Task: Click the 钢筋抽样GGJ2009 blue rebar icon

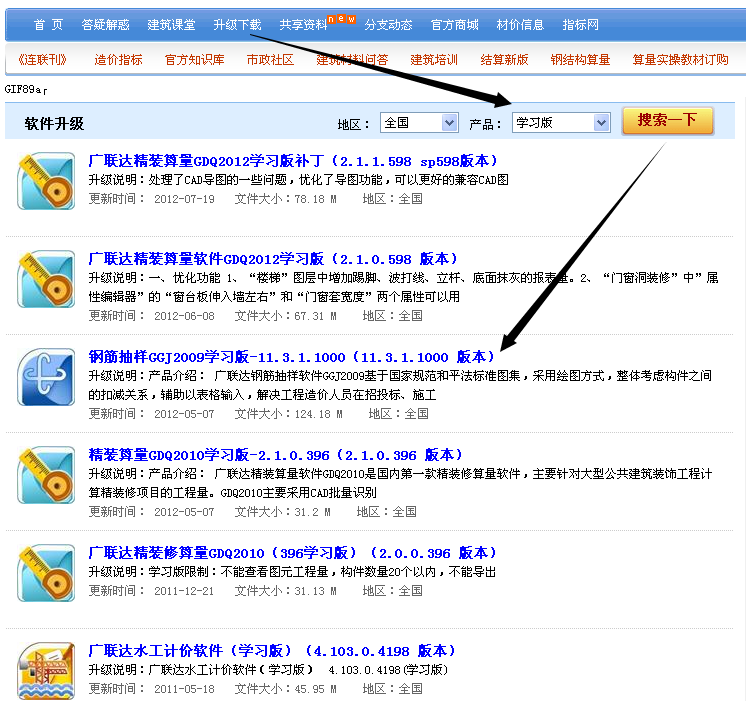Action: pyautogui.click(x=46, y=377)
